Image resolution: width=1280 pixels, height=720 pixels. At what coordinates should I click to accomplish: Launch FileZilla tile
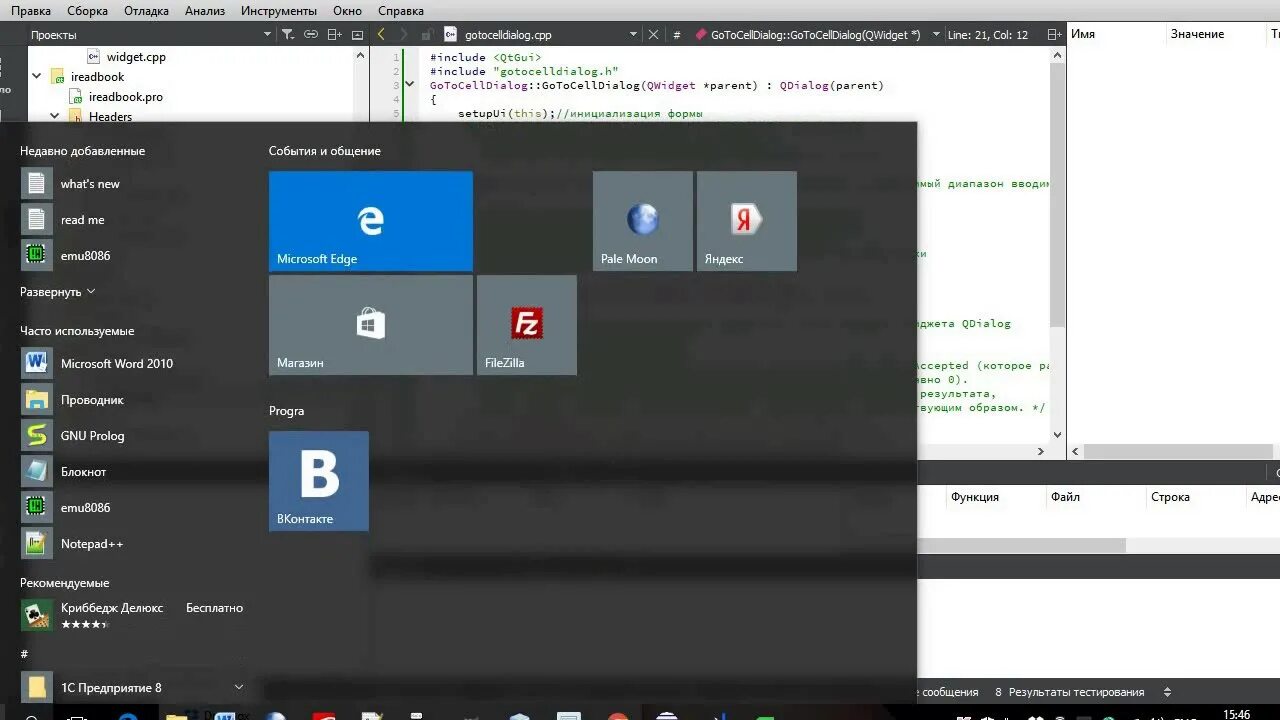[x=526, y=325]
